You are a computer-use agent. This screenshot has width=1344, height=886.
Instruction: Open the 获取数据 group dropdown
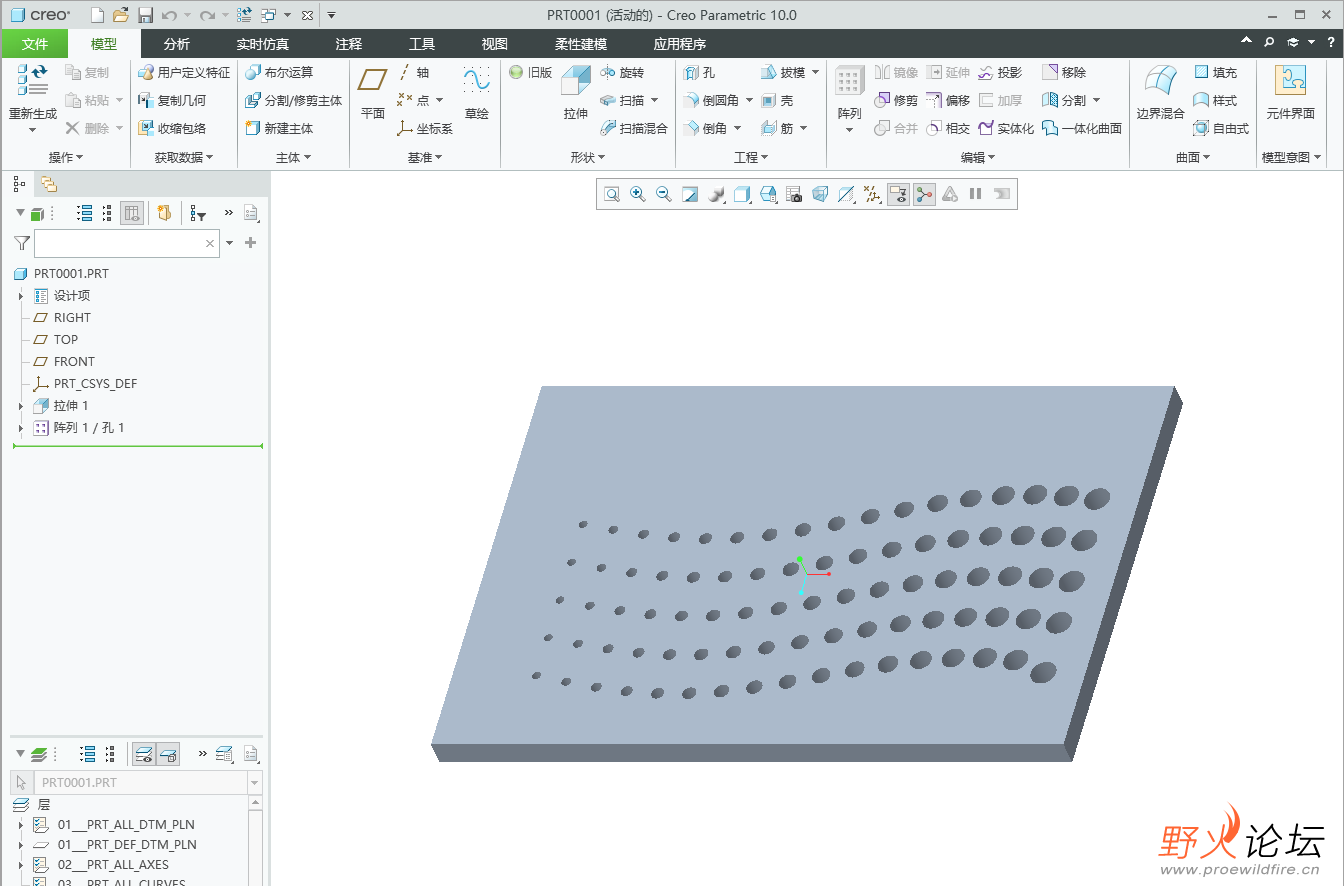point(184,157)
